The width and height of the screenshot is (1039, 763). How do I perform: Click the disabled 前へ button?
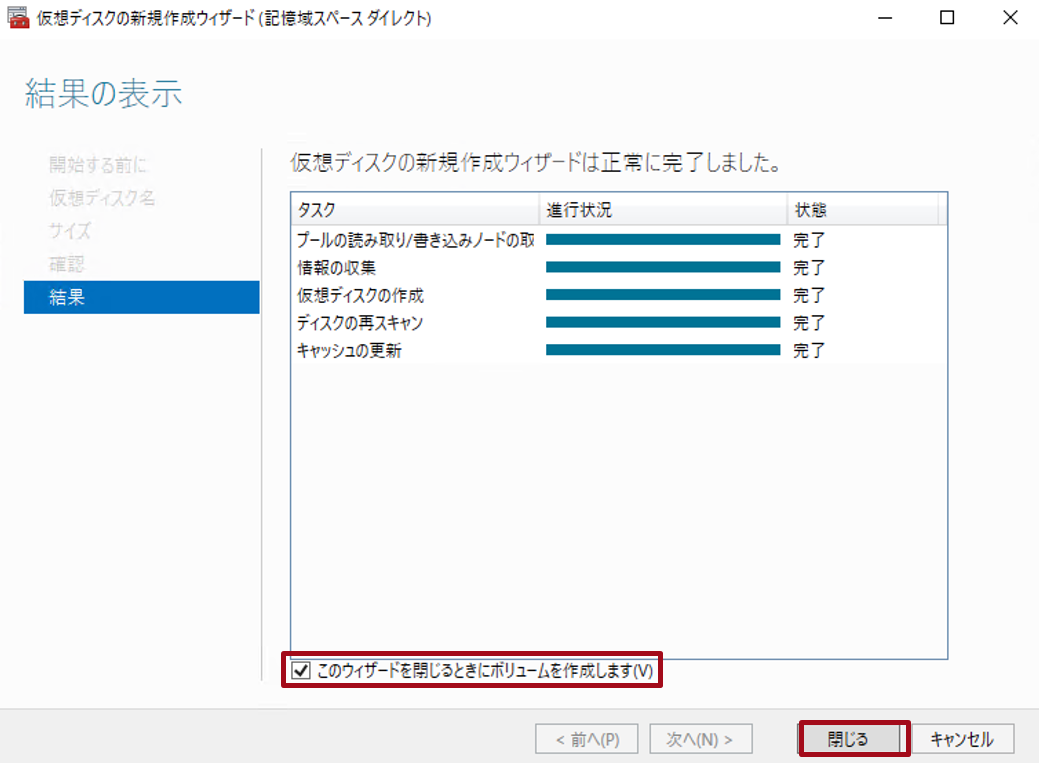pos(586,738)
